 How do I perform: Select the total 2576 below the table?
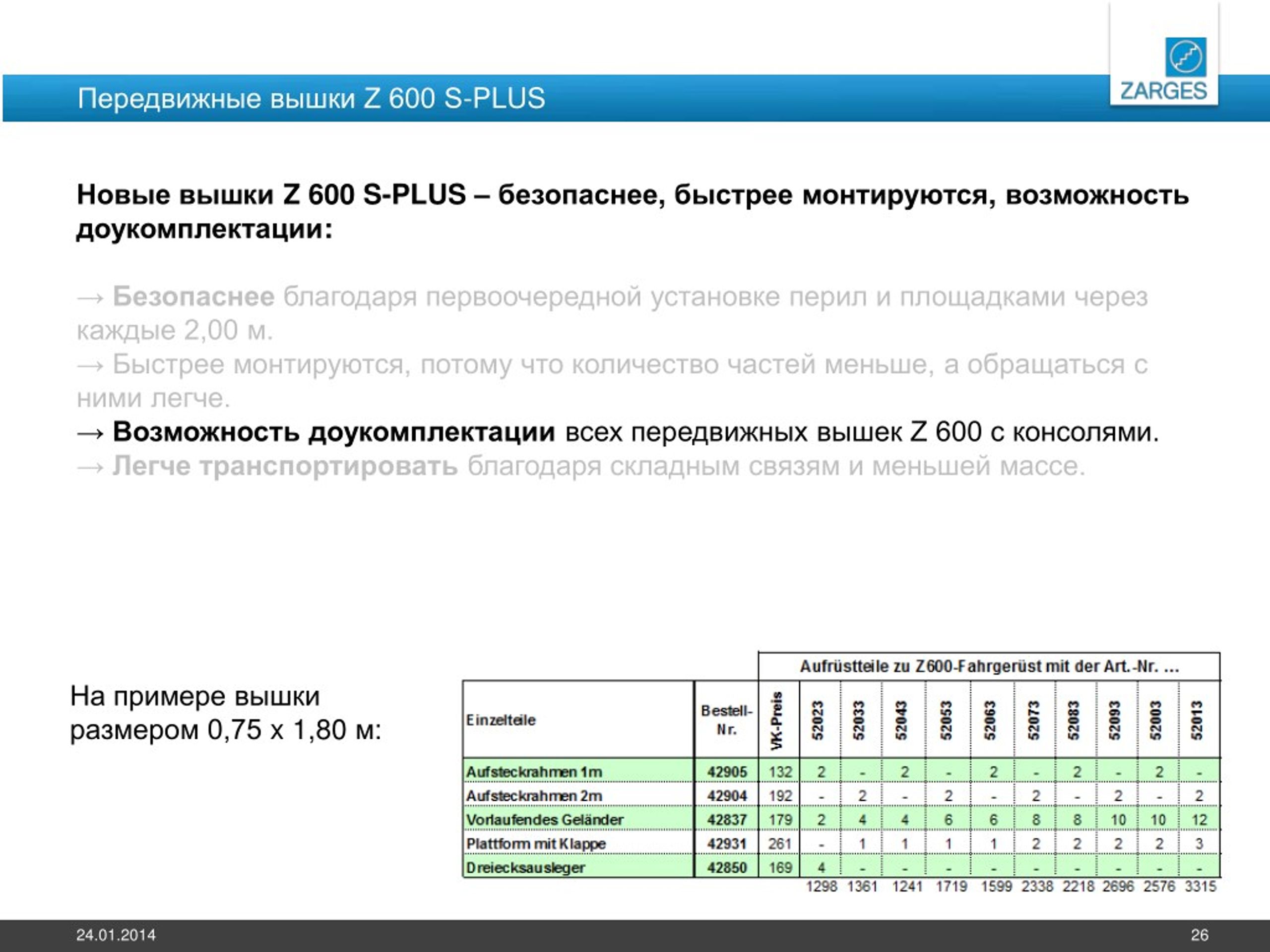click(1159, 887)
